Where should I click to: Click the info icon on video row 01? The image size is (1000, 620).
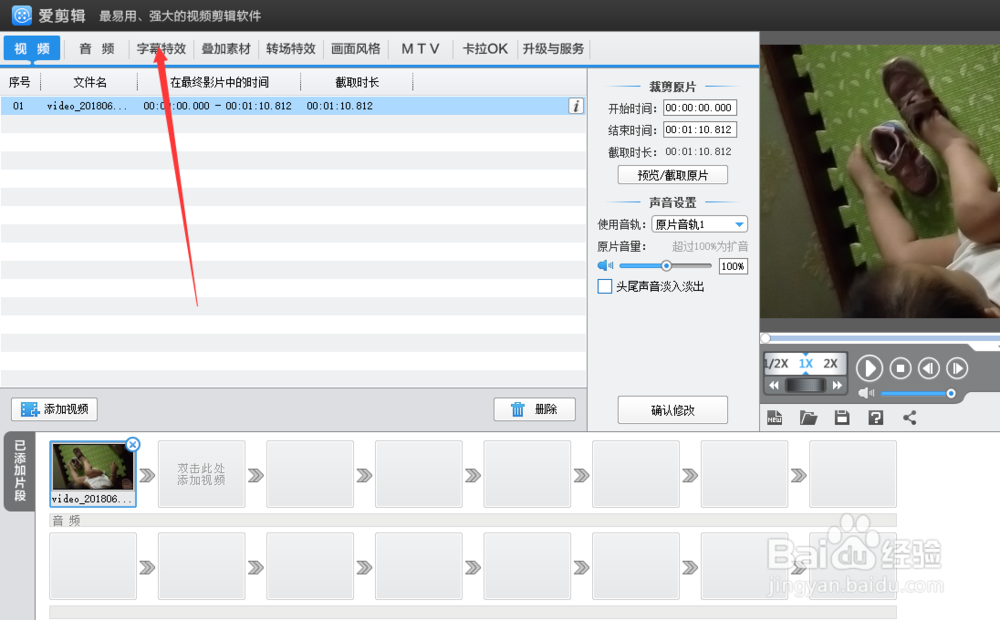(x=576, y=106)
